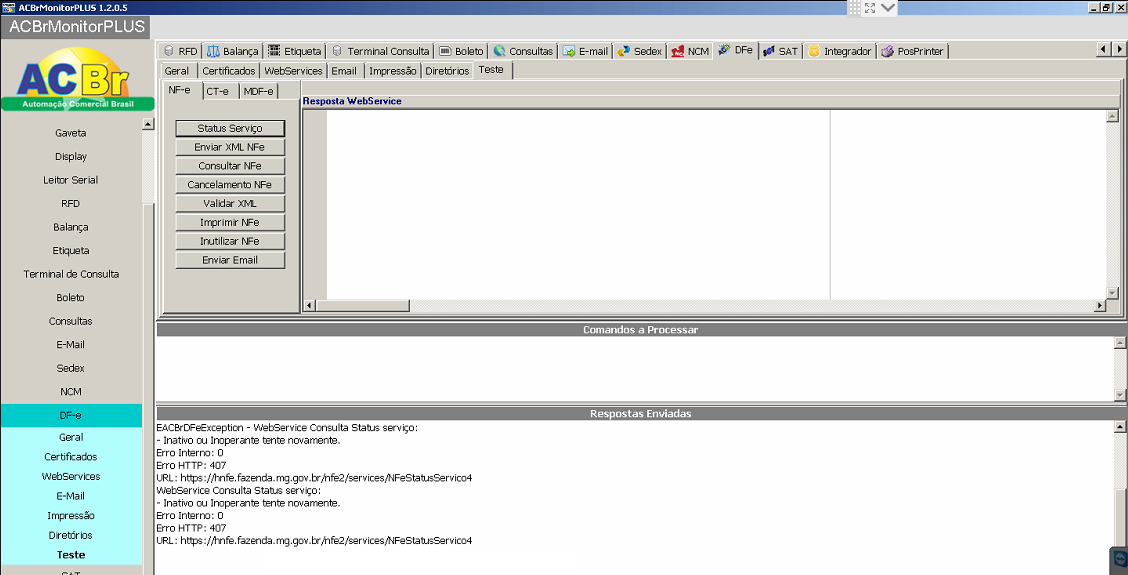Screen dimensions: 1128x575
Task: Click Respostas Enviadas scroll-up arrow
Action: (x=1119, y=427)
